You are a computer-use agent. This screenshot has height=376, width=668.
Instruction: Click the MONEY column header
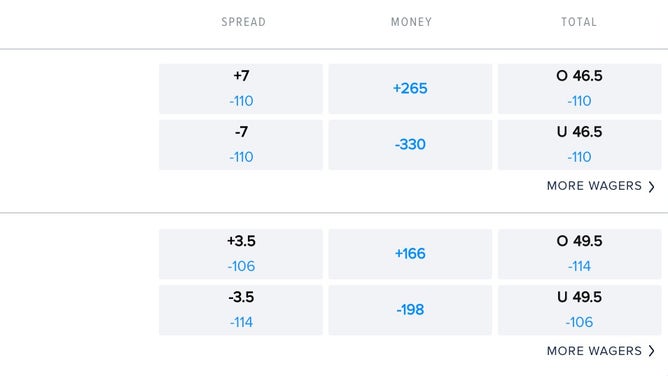click(x=412, y=22)
